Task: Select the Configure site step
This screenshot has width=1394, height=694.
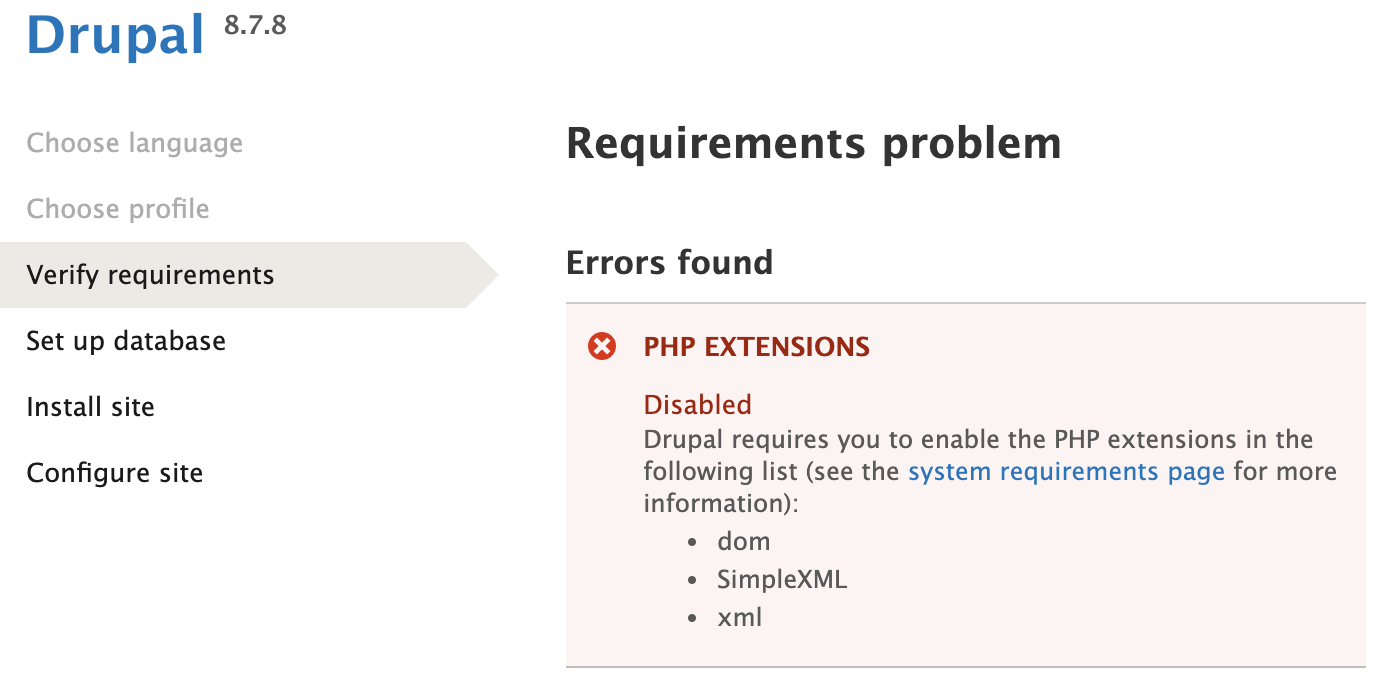Action: click(115, 473)
